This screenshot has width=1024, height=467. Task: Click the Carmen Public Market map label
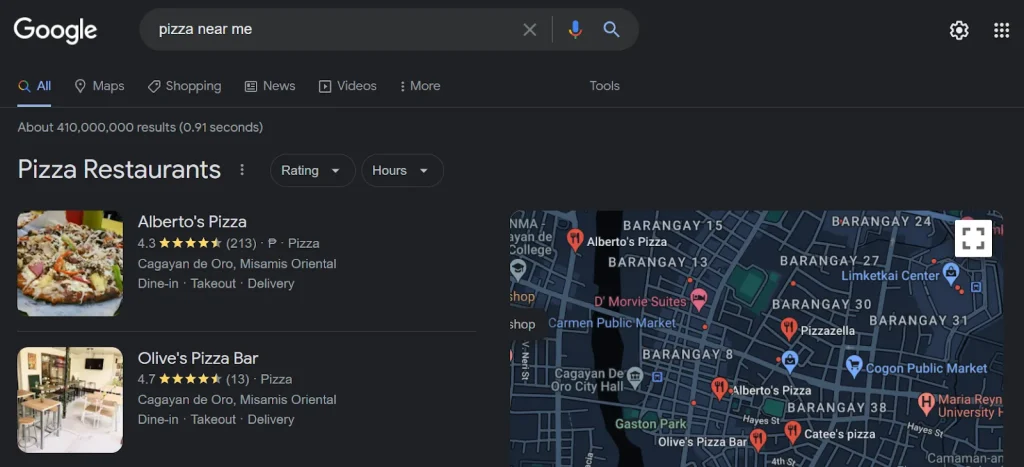(612, 323)
